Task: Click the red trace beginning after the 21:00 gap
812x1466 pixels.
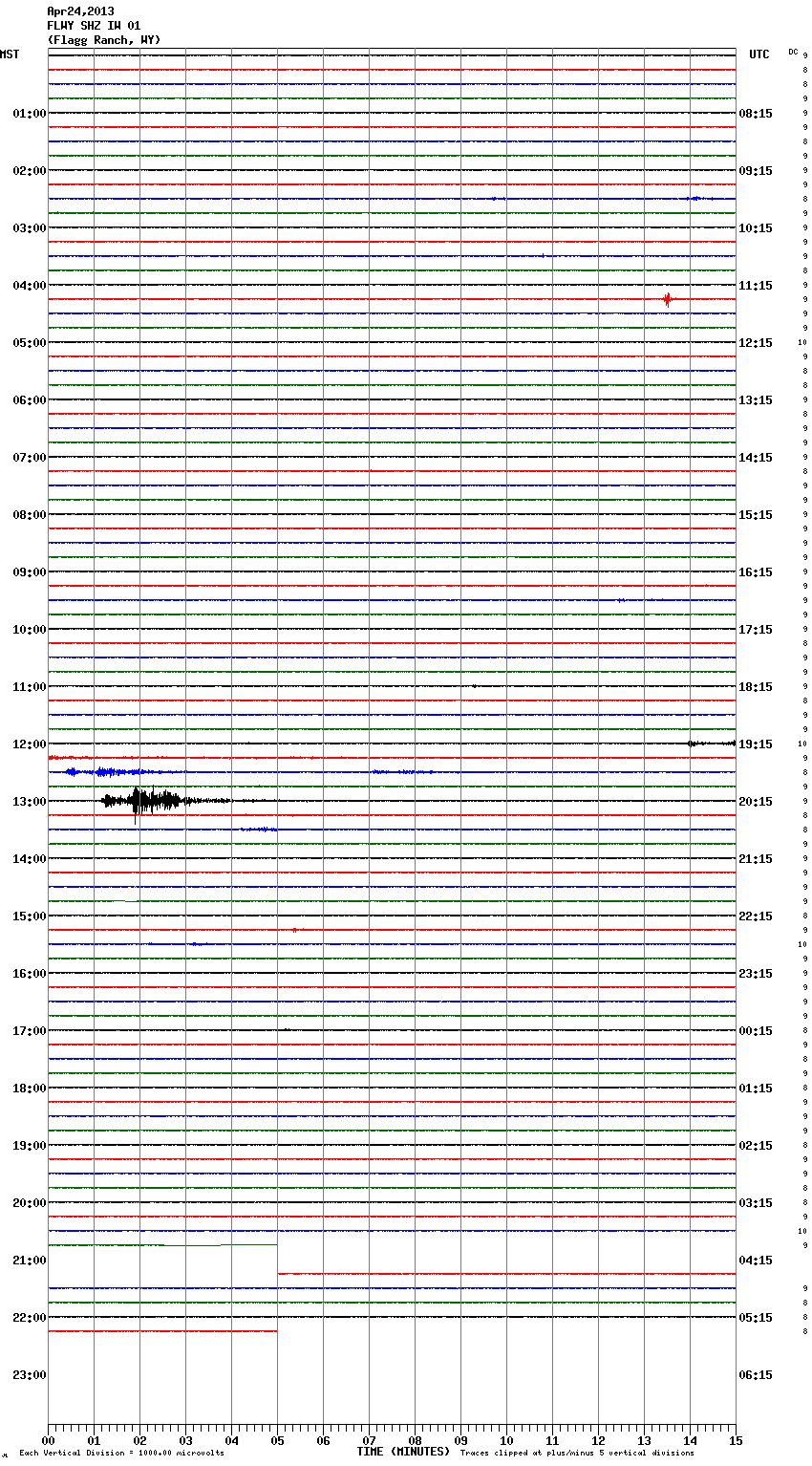Action: point(506,1274)
